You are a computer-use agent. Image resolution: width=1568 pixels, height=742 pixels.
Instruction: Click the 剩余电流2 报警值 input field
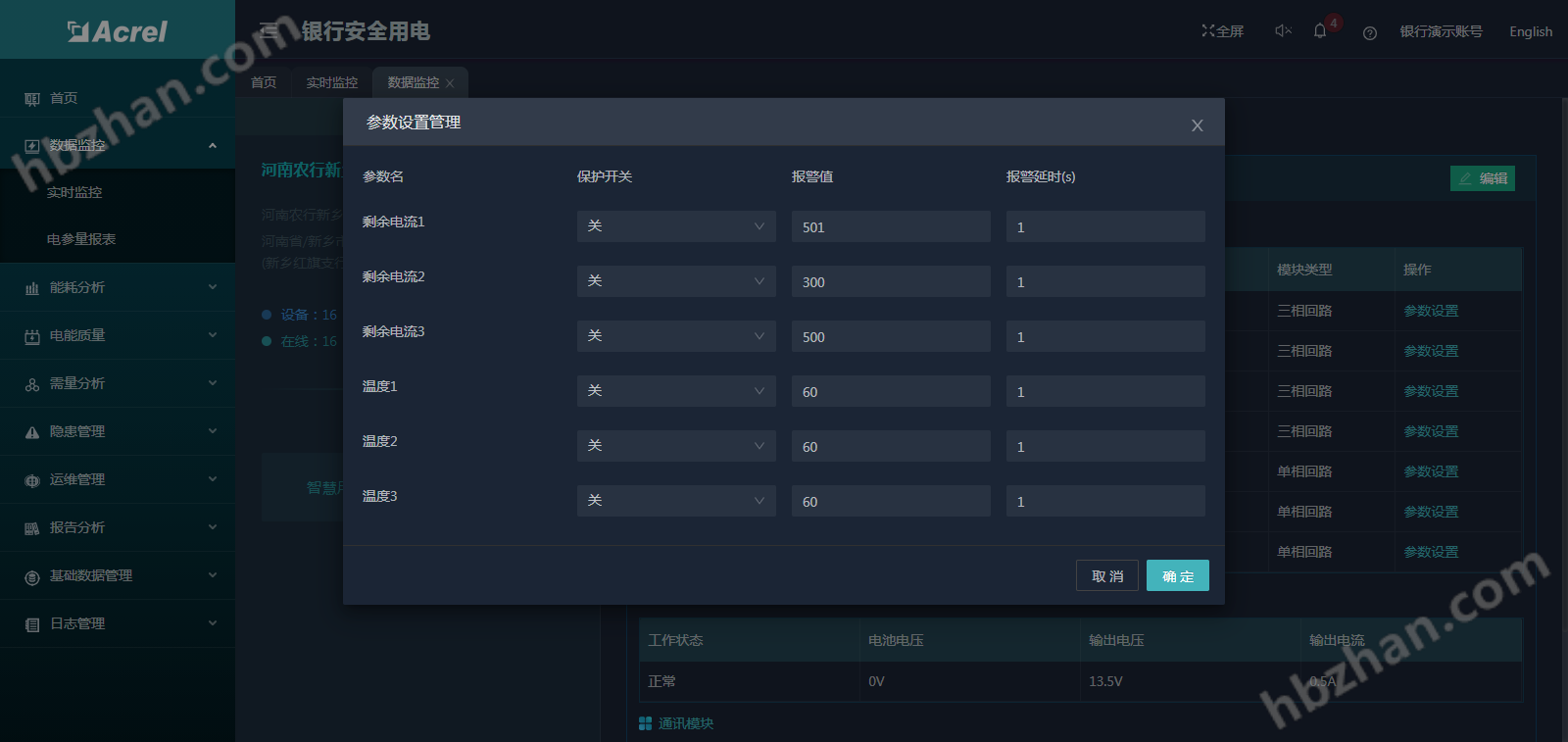(x=890, y=281)
